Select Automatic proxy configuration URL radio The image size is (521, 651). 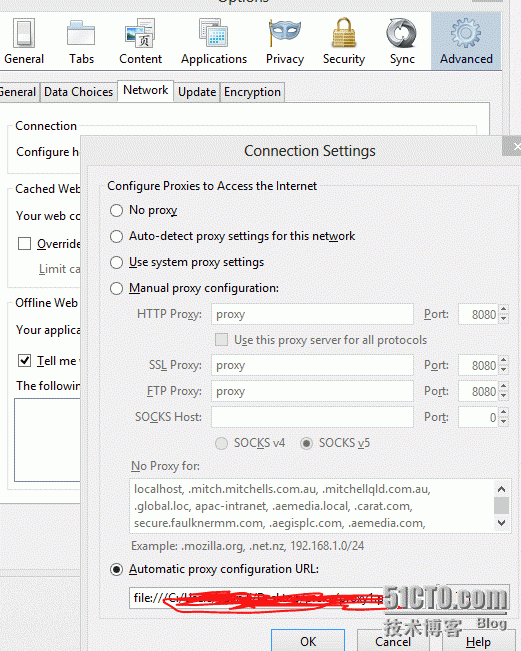(116, 569)
